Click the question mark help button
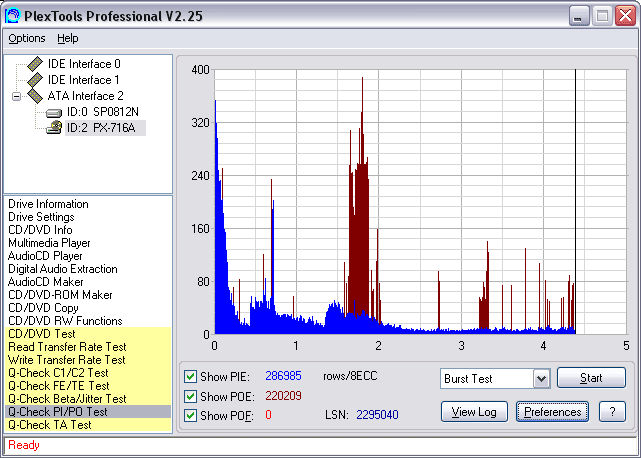641x458 pixels. (x=612, y=412)
